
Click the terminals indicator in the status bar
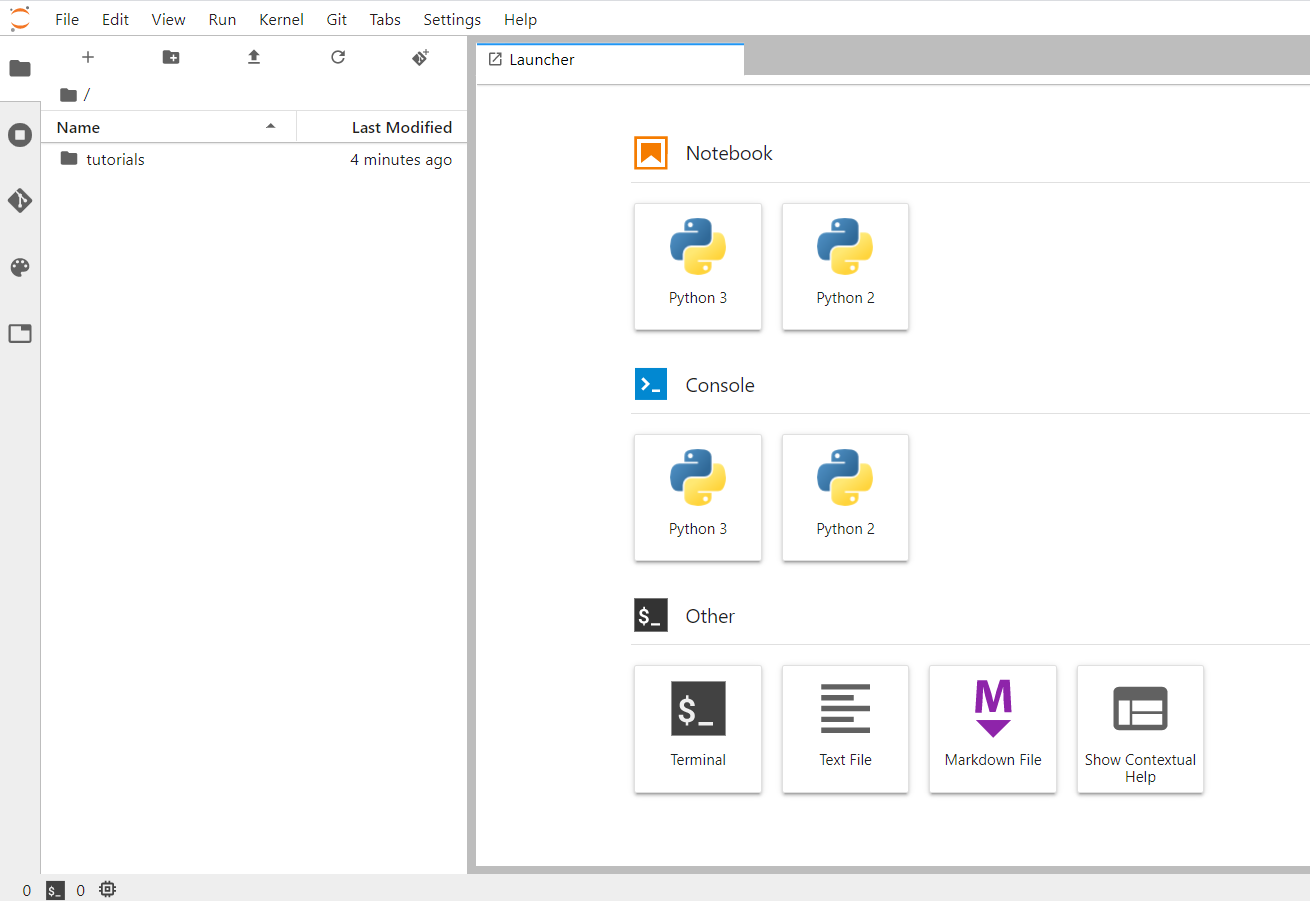pos(54,889)
